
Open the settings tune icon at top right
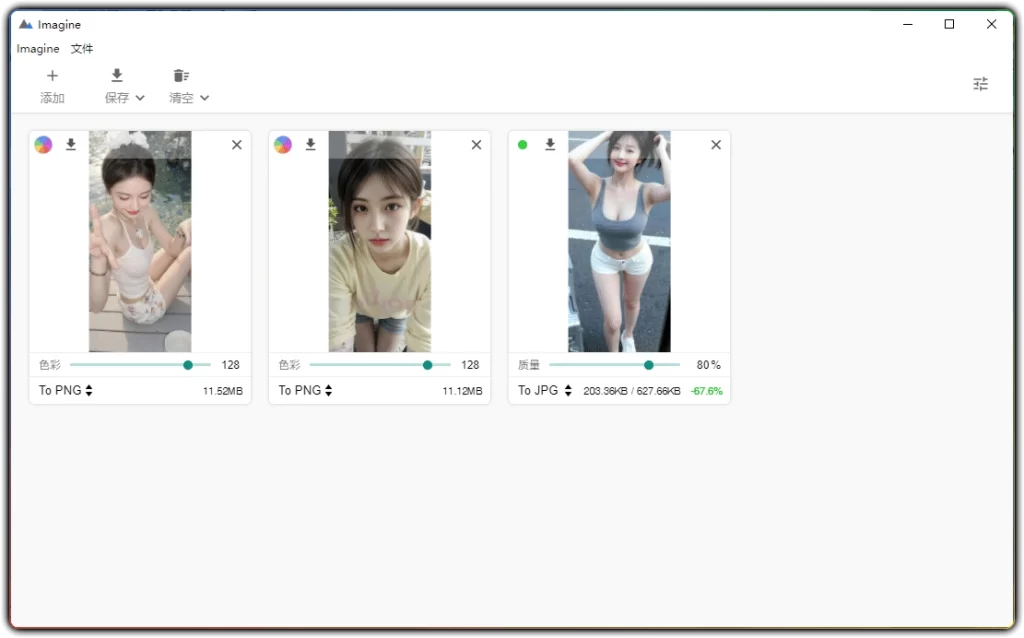click(x=980, y=84)
